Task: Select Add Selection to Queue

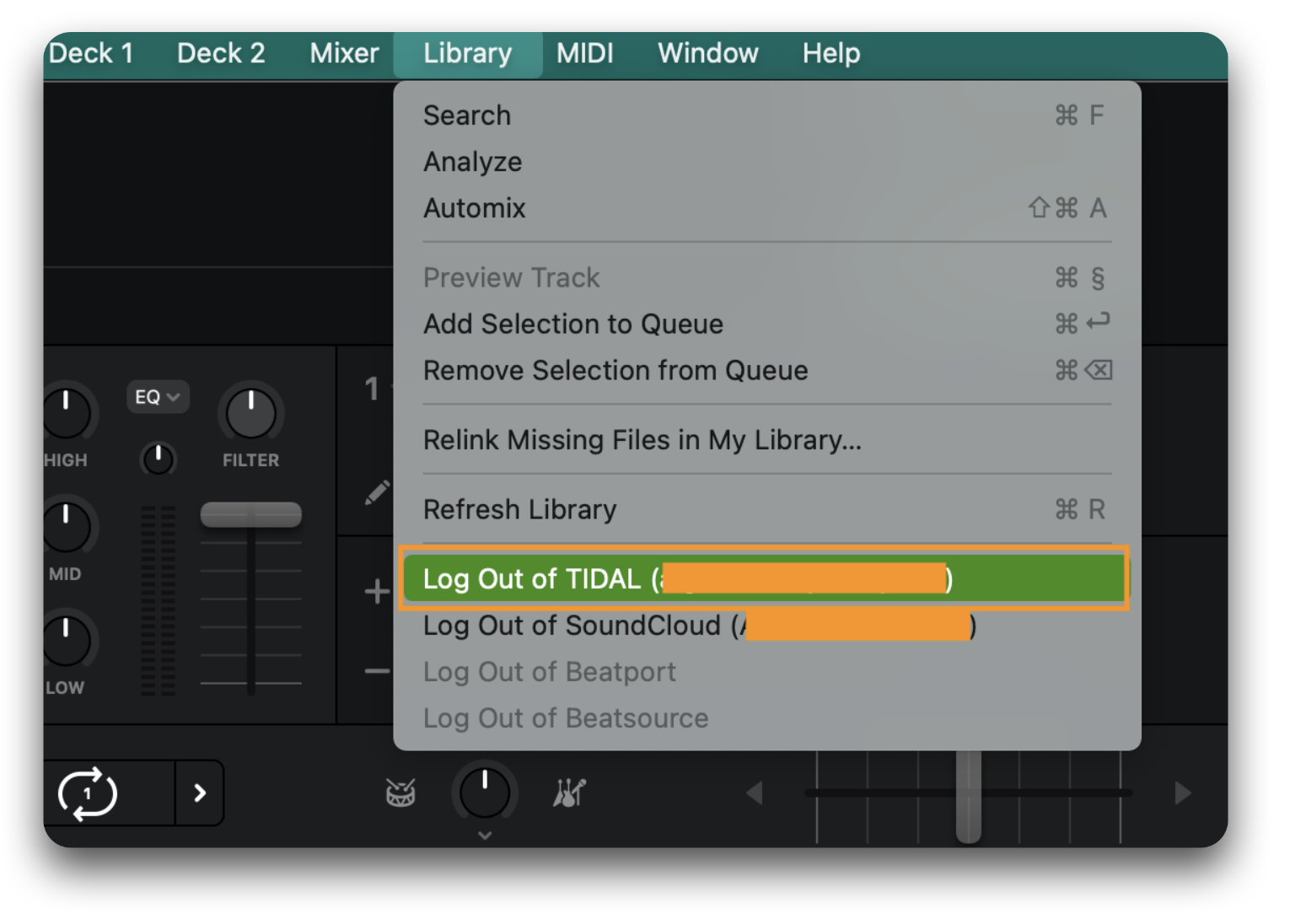Action: (x=573, y=324)
